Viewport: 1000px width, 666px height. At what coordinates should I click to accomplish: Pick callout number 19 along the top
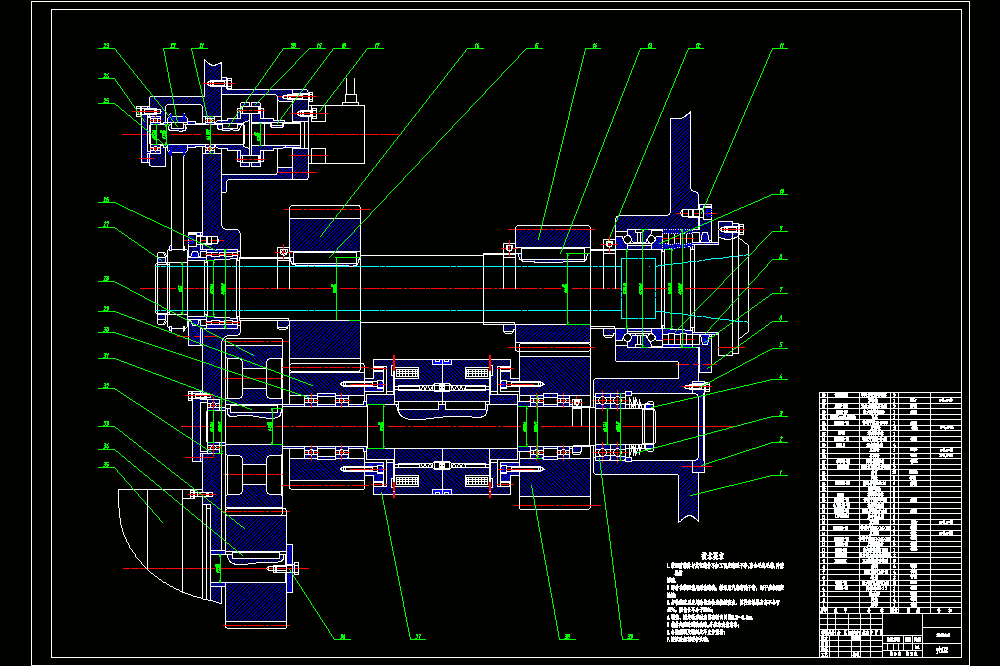click(x=319, y=46)
